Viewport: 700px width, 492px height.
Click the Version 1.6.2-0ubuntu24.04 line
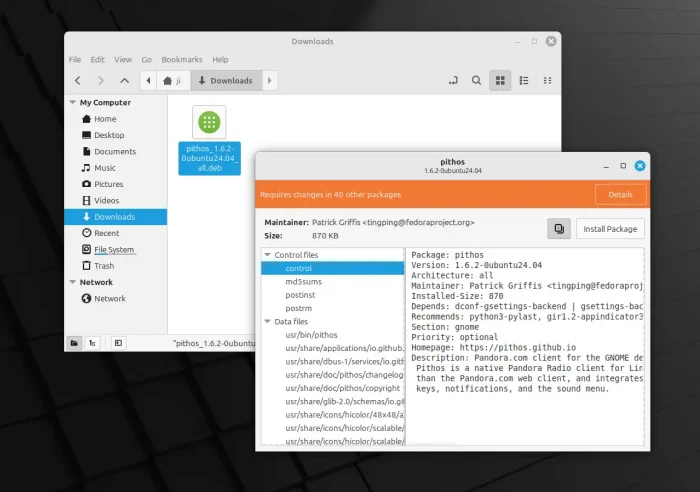coord(476,265)
